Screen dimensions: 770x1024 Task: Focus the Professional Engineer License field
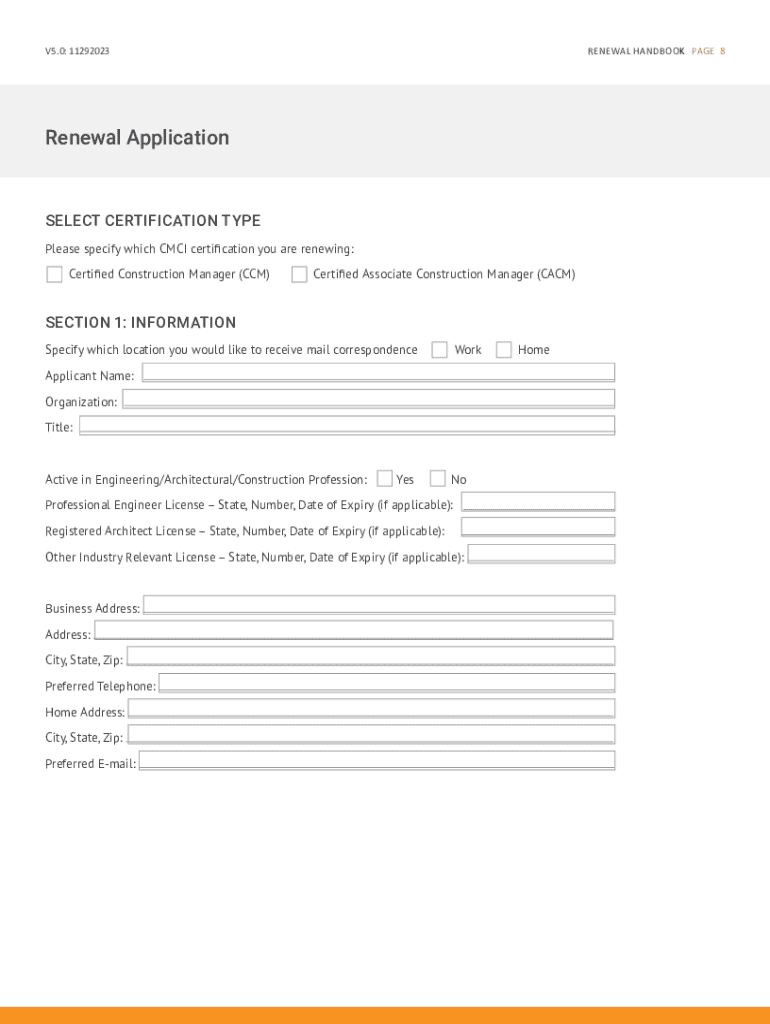538,502
